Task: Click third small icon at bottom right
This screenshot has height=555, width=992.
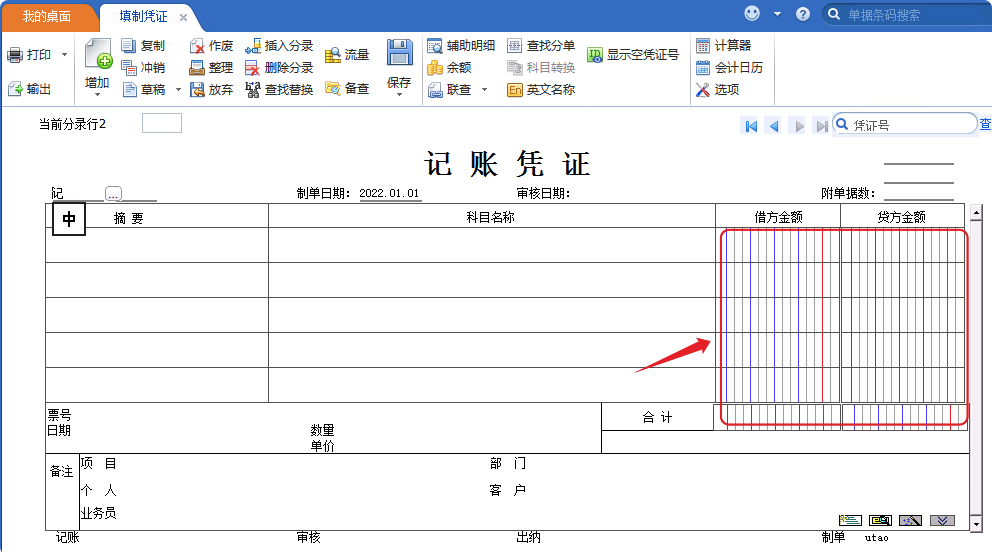Action: coord(910,520)
